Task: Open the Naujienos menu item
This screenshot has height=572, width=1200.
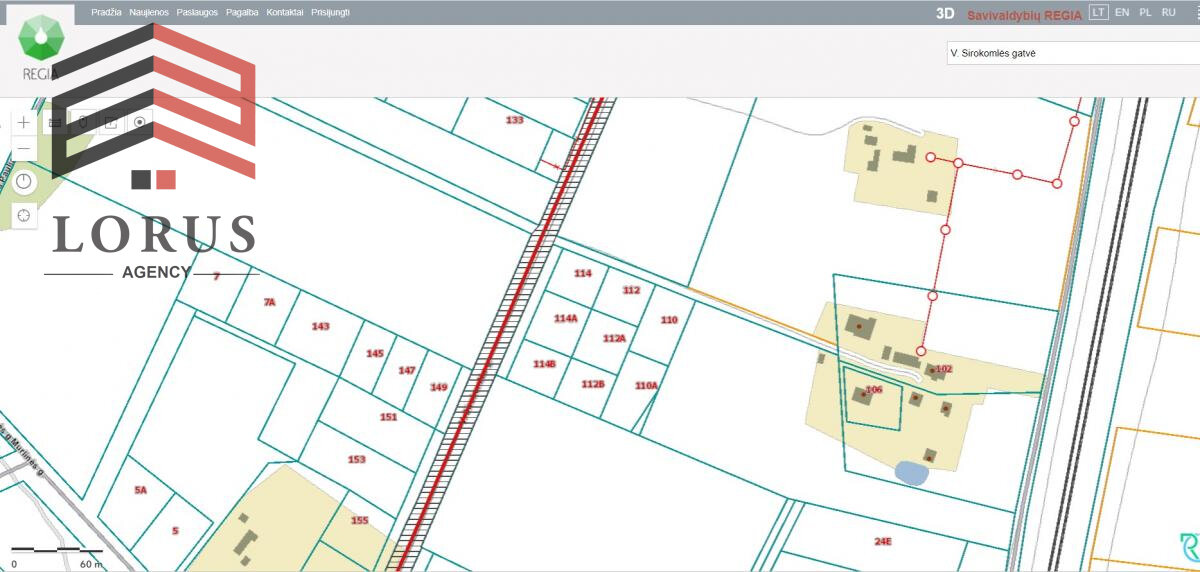Action: [x=149, y=13]
